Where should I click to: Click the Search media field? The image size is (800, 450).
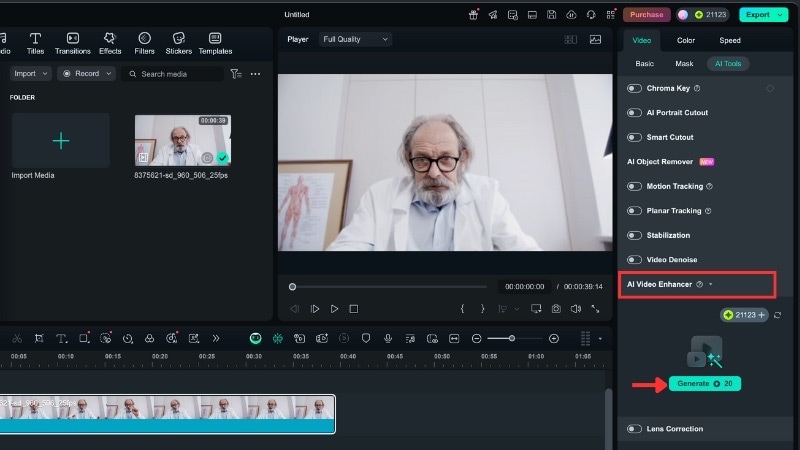point(173,74)
